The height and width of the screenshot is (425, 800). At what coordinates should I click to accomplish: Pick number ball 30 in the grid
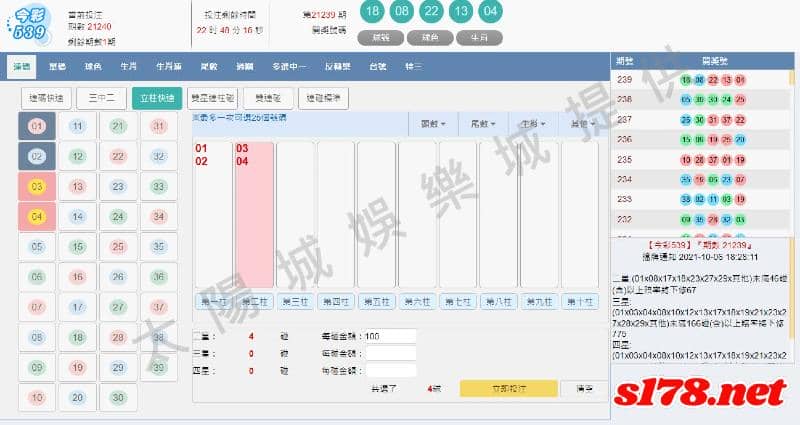click(118, 397)
